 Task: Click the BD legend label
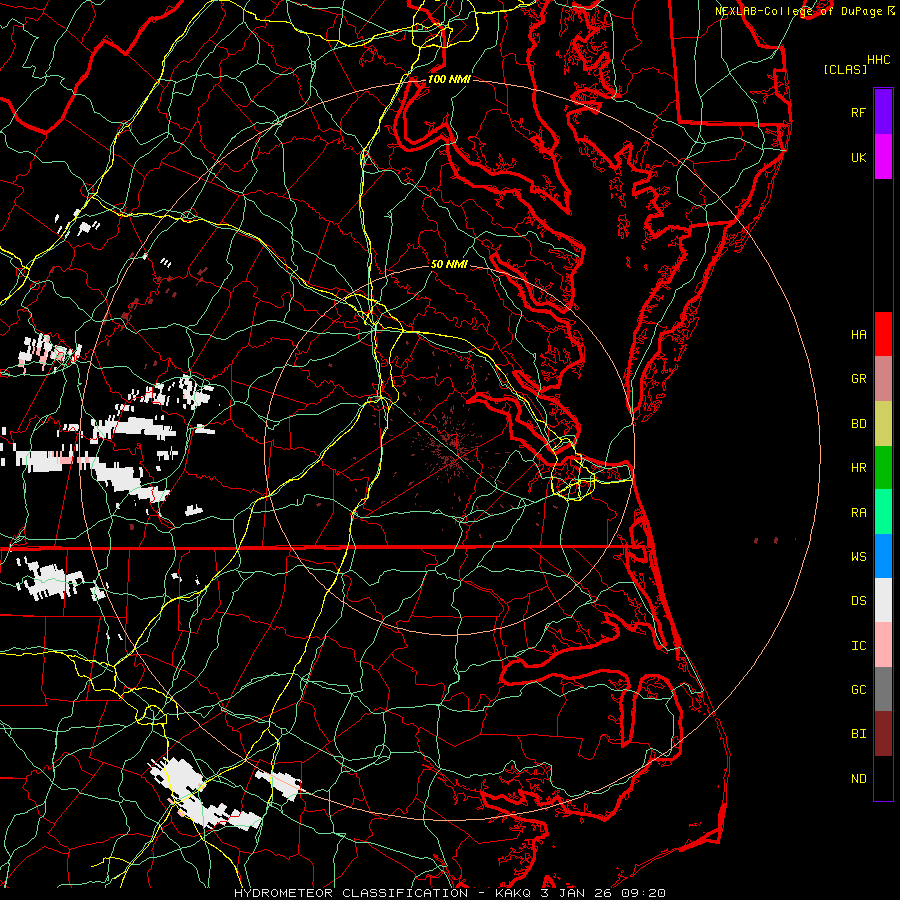(x=858, y=424)
